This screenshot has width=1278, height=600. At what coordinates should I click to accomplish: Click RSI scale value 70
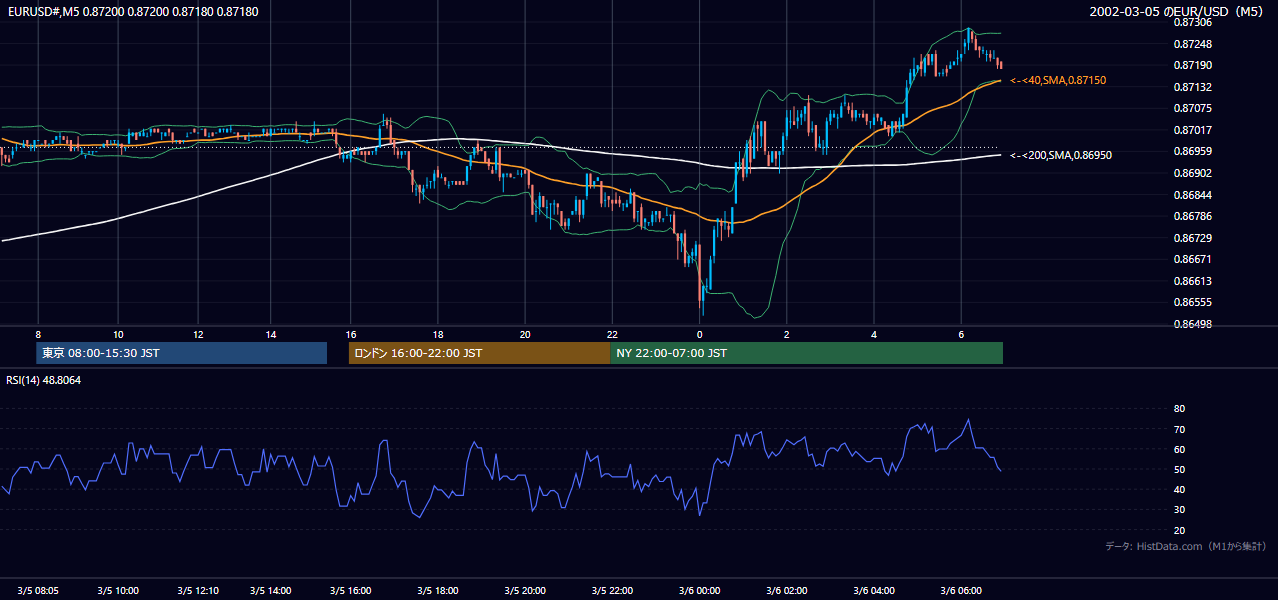(x=1179, y=429)
